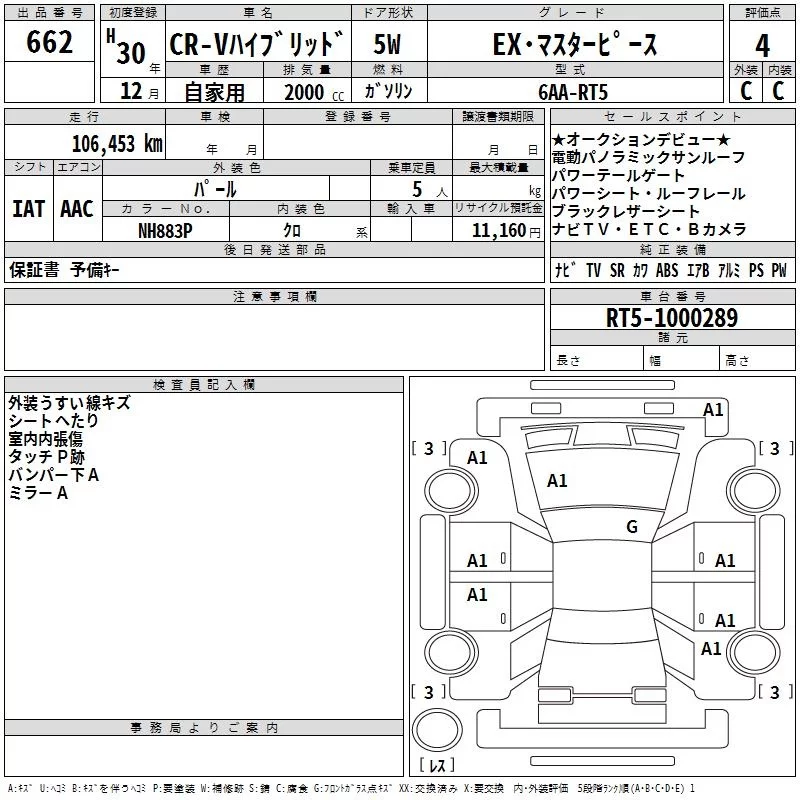Viewport: 800px width, 800px height.
Task: Select model code 6AA-RT5
Action: point(573,92)
